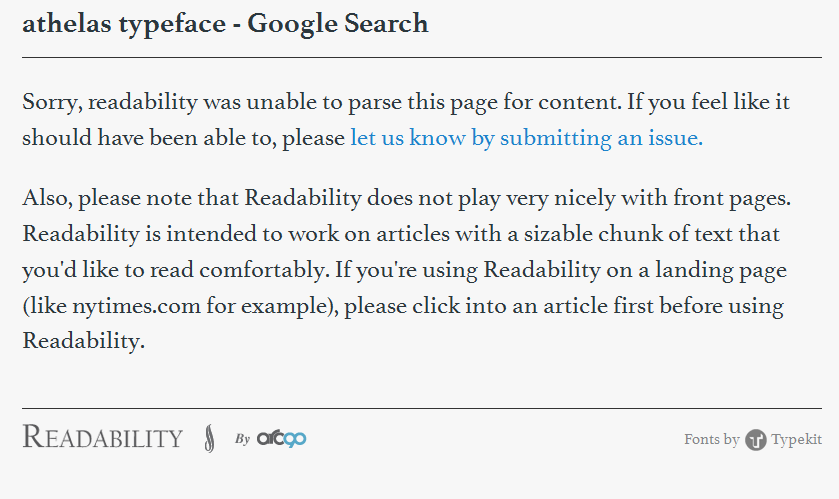839x499 pixels.
Task: Click the round Typekit T icon
Action: click(x=756, y=440)
